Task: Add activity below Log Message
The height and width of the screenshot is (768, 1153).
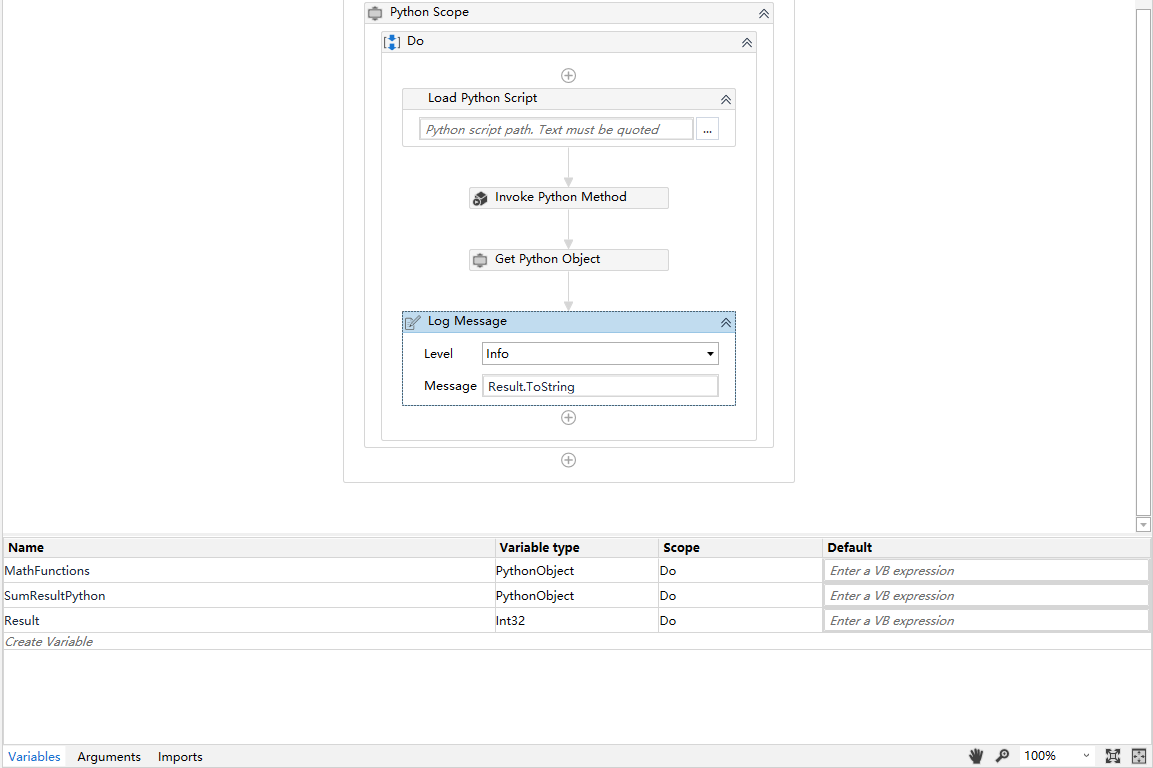Action: point(568,418)
